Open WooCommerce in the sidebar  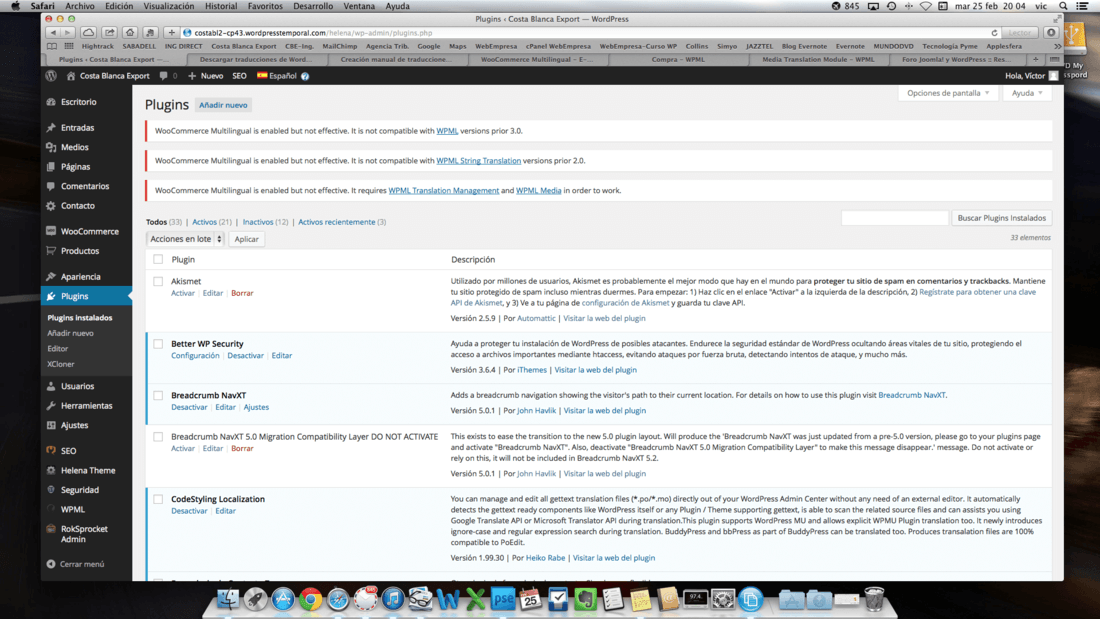click(x=86, y=231)
